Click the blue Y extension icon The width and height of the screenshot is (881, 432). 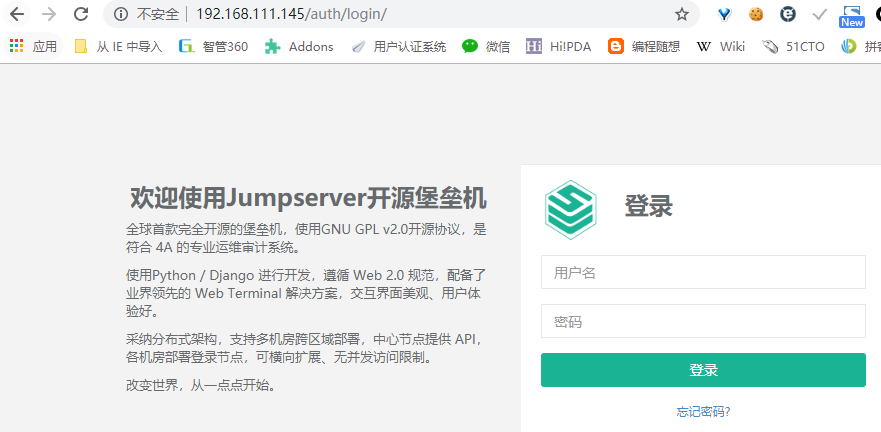click(725, 15)
